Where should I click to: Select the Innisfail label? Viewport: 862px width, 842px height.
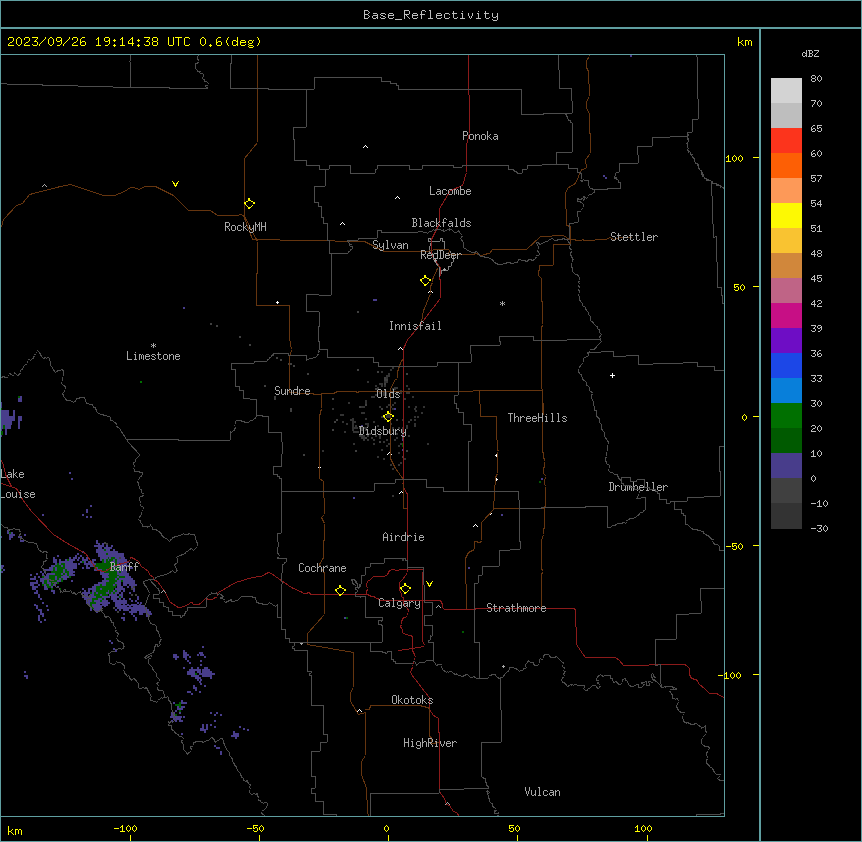(415, 326)
